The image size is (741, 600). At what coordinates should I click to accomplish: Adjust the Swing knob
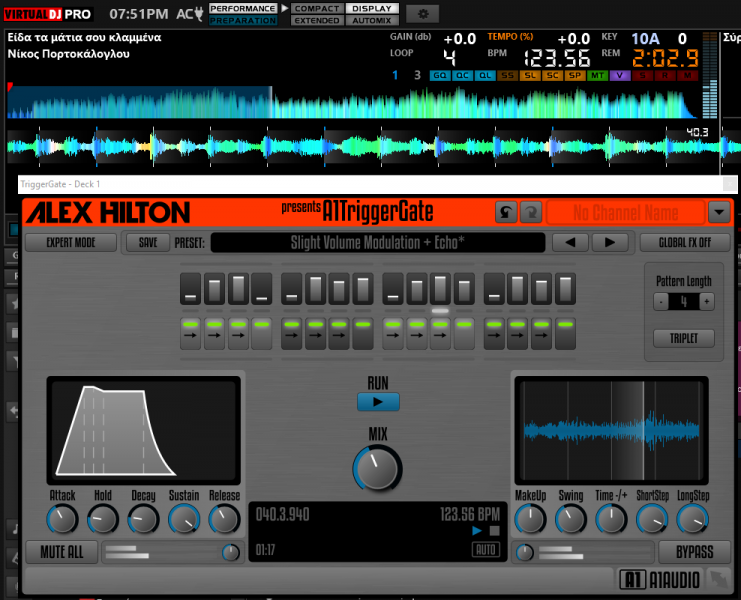point(571,519)
